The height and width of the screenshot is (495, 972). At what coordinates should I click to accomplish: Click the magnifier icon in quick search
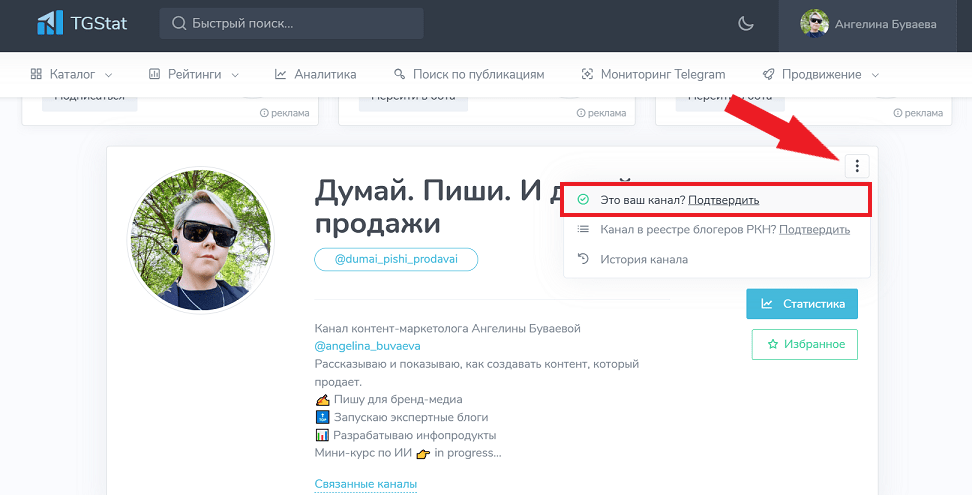(178, 24)
